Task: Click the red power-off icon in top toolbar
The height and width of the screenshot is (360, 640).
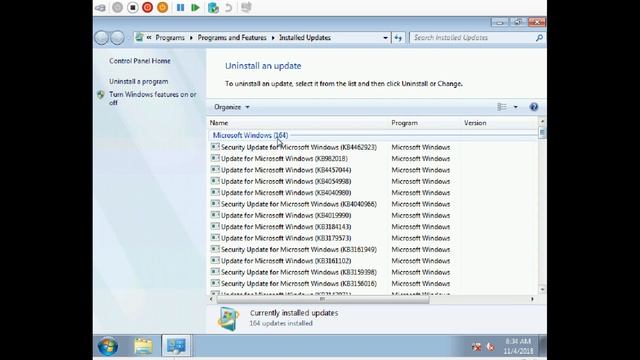Action: click(147, 7)
